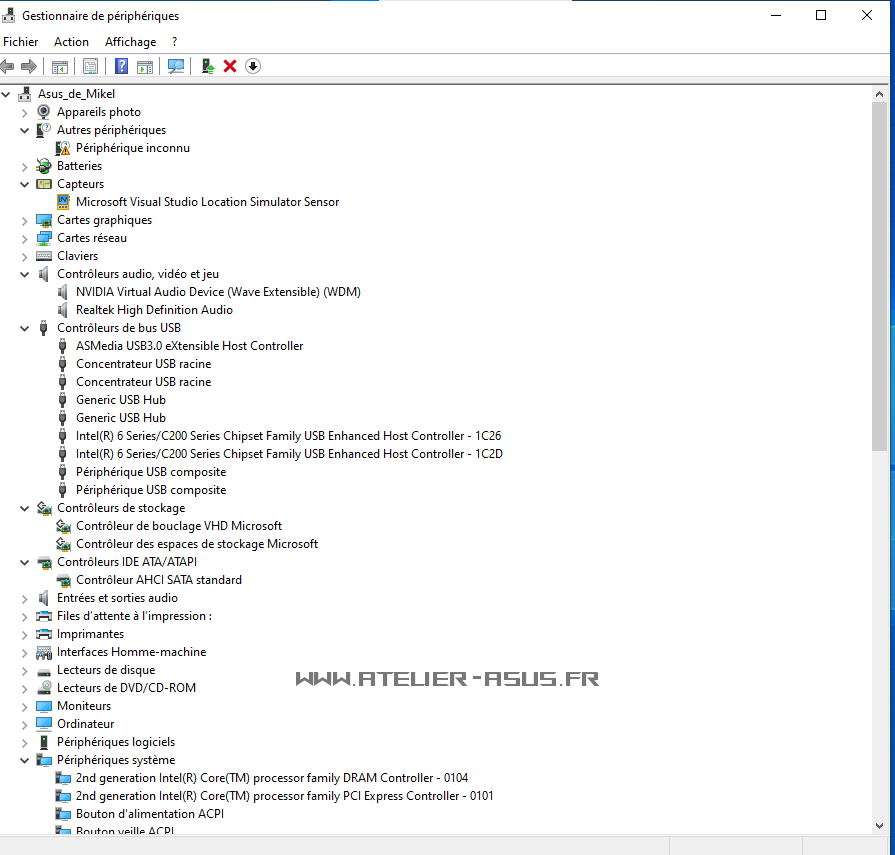Click the scan for hardware changes icon

176,66
